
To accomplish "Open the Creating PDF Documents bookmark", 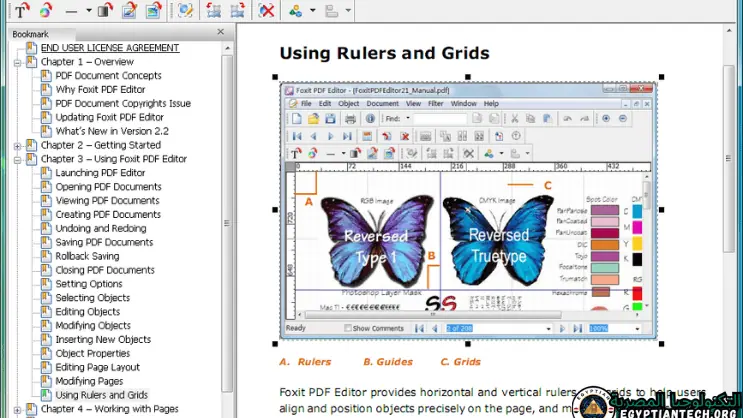I will click(108, 215).
